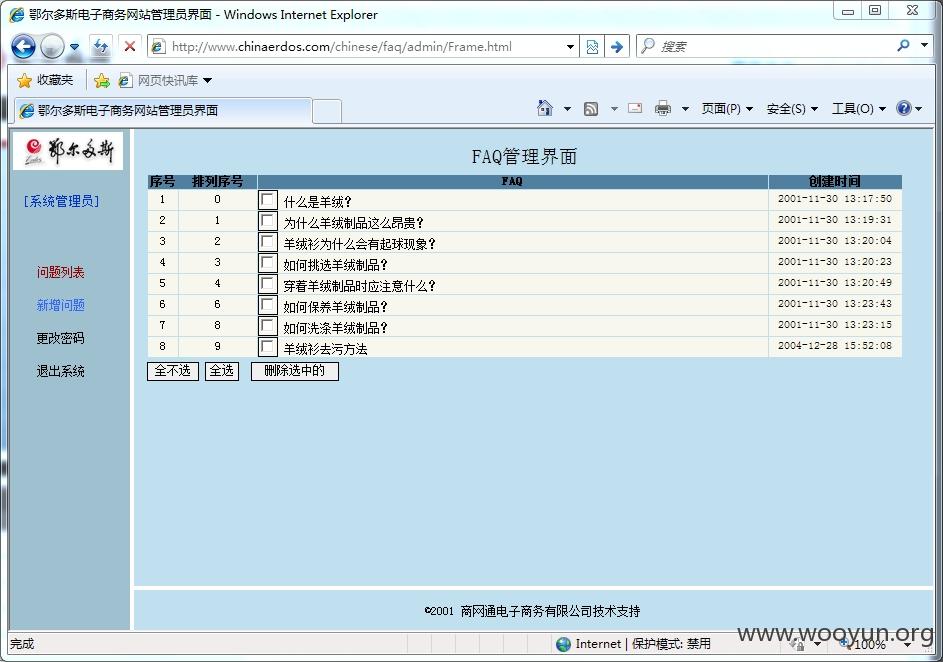The width and height of the screenshot is (943, 662).
Task: Open the 问题列表 link
Action: pos(60,272)
